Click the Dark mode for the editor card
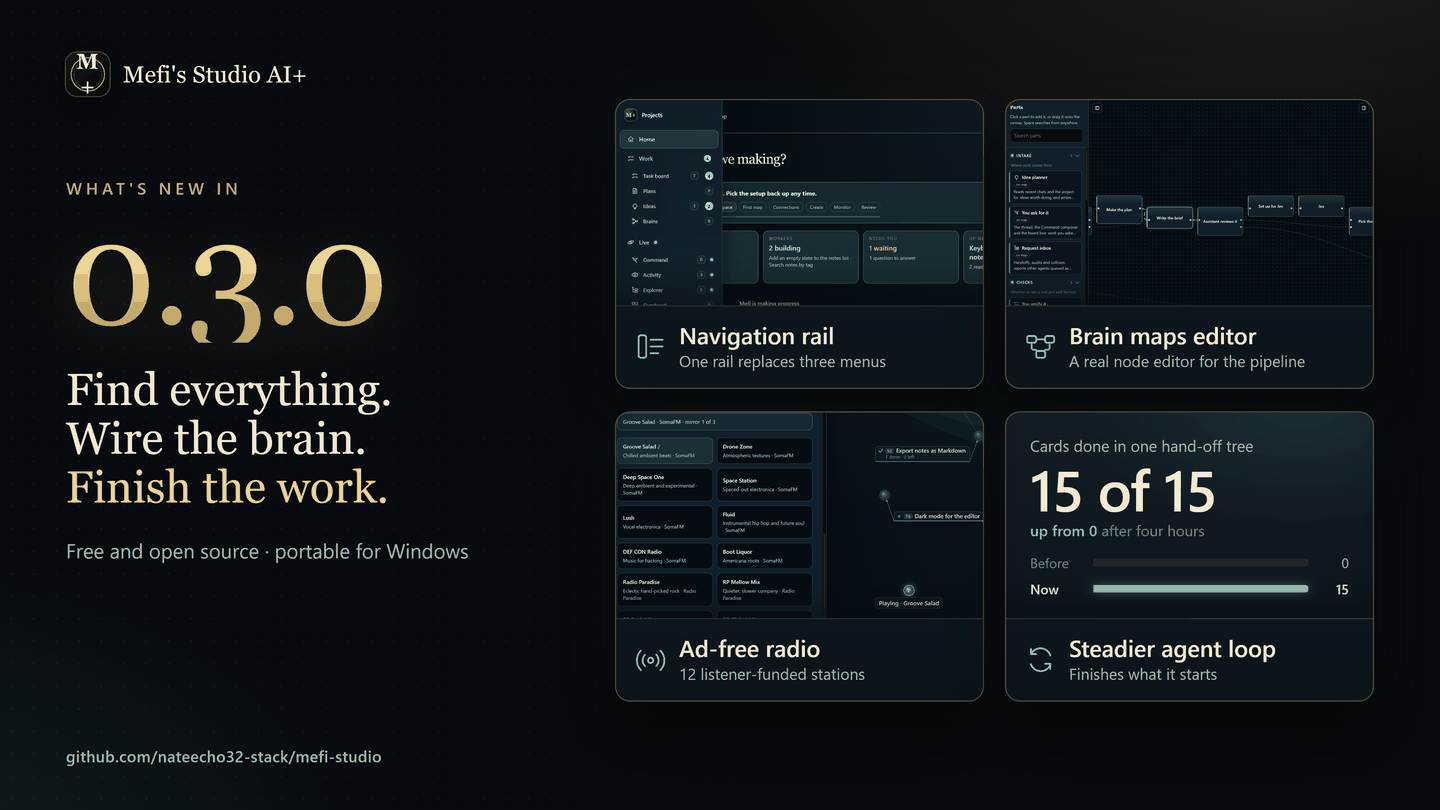Screen dimensions: 1440x810 (936, 516)
